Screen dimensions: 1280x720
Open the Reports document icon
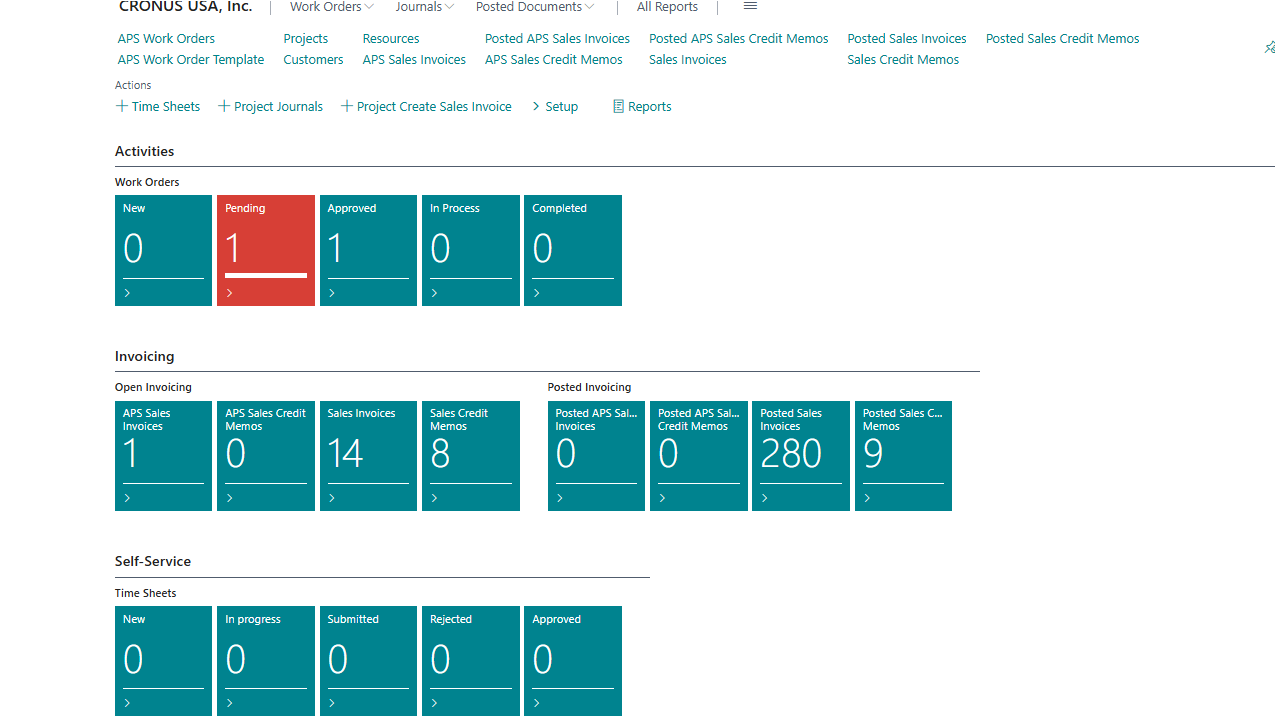(x=618, y=106)
